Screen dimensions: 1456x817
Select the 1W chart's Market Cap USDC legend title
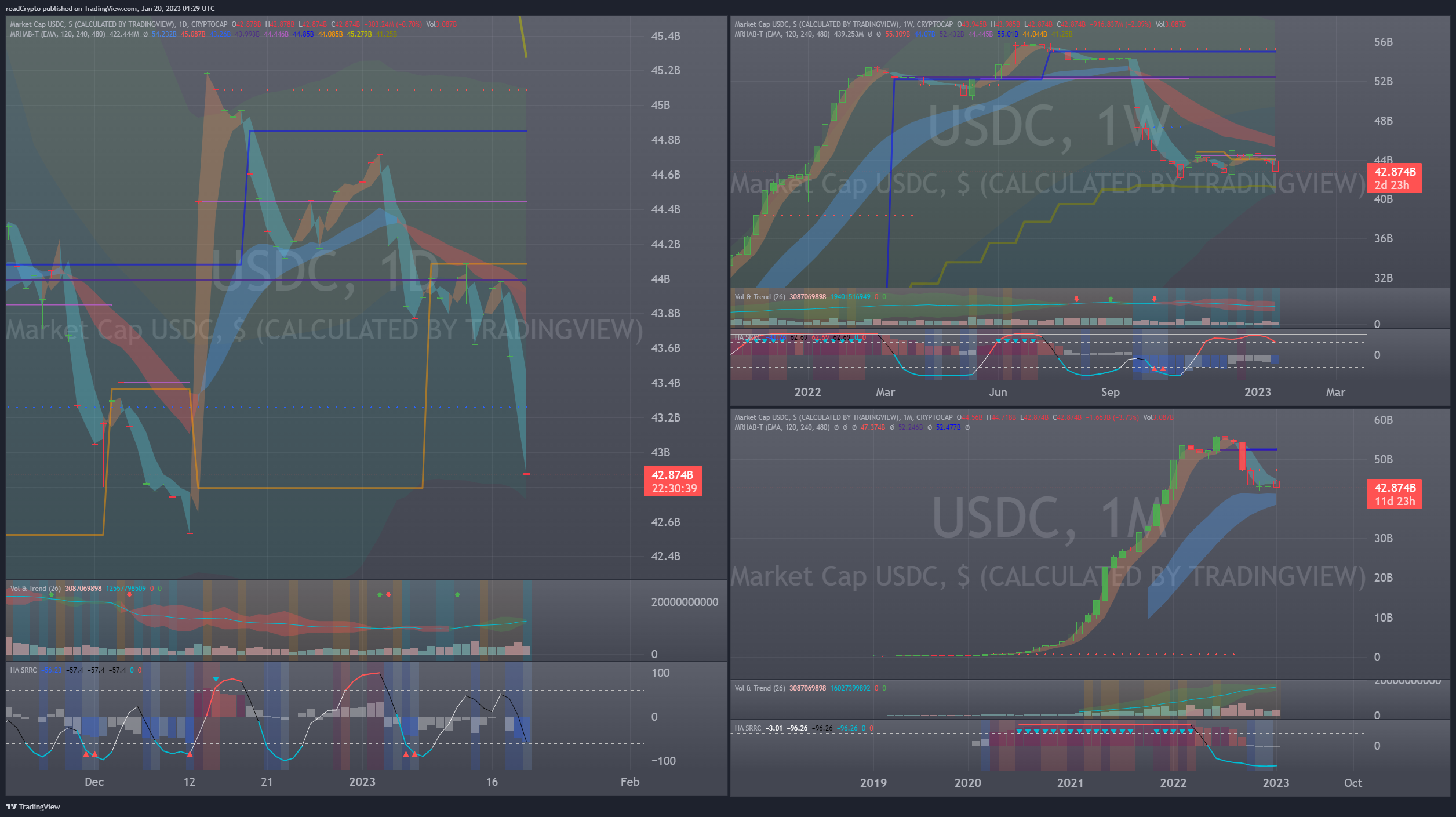coord(843,24)
